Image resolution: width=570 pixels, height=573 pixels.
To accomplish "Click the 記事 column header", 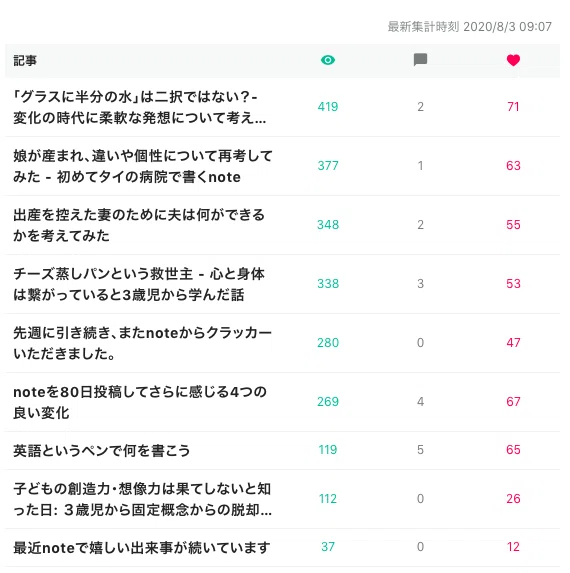I will [x=25, y=60].
